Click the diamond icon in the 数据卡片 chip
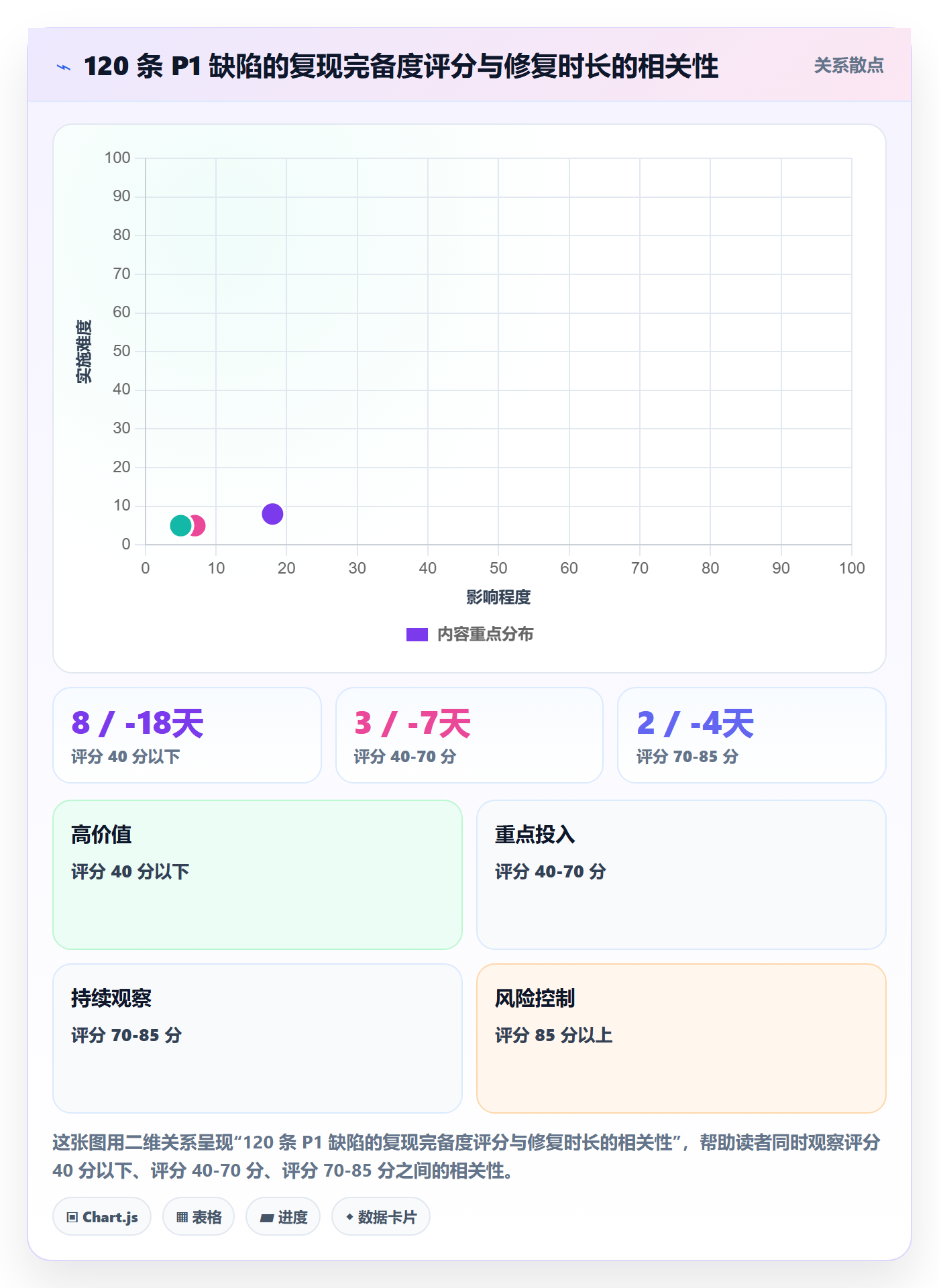939x1288 pixels. click(x=349, y=1217)
